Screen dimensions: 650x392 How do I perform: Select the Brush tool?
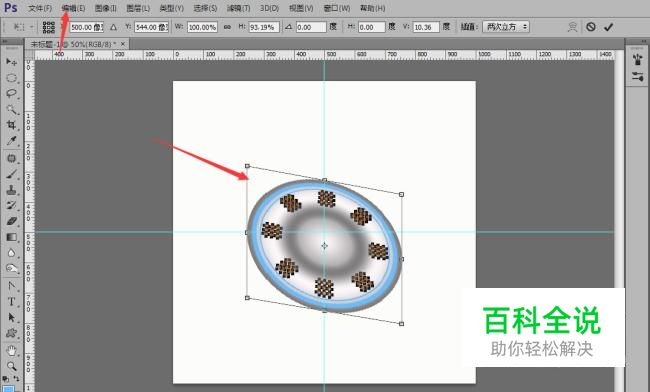tap(11, 174)
